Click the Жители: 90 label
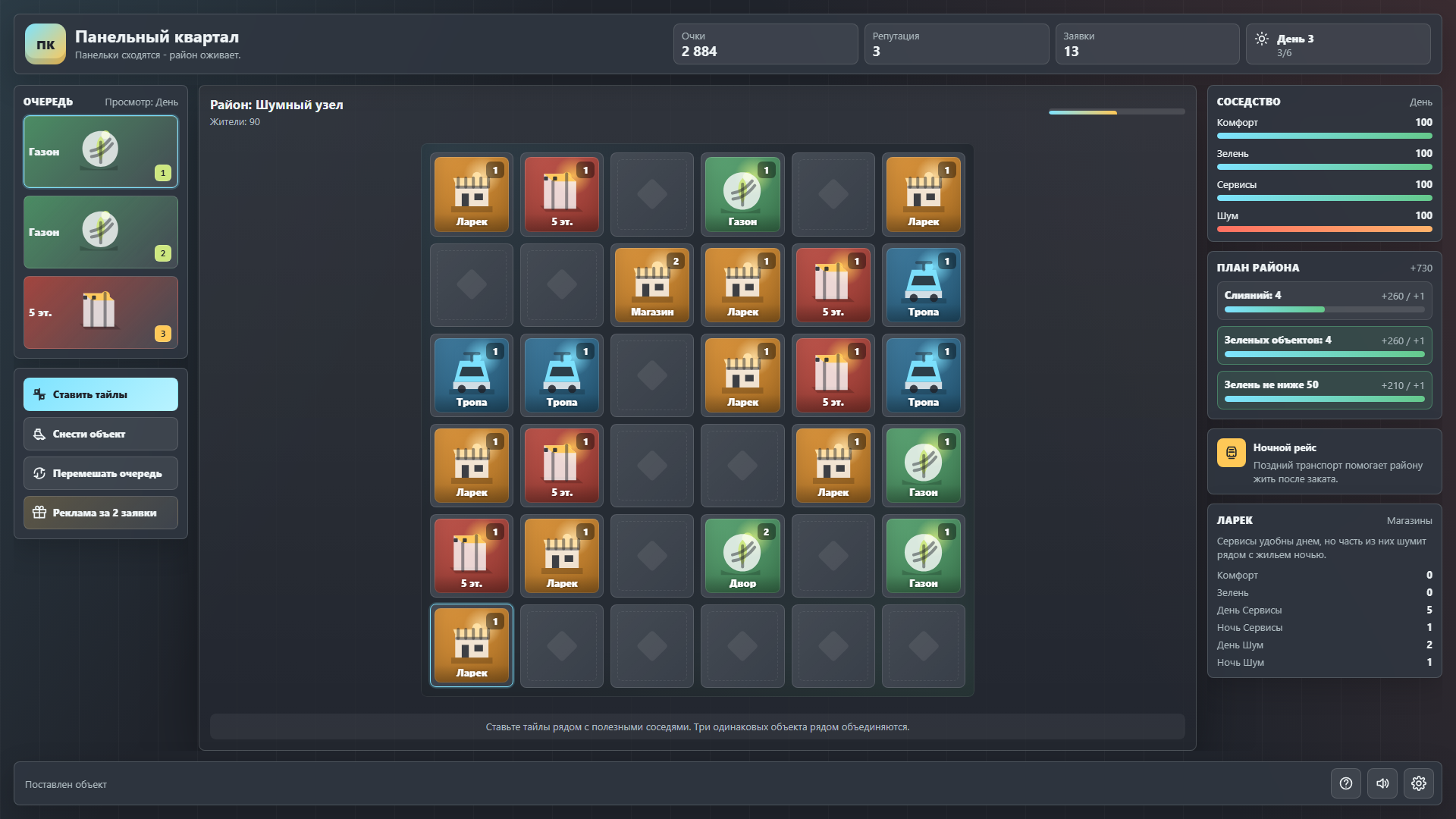The width and height of the screenshot is (1456, 819). [235, 122]
